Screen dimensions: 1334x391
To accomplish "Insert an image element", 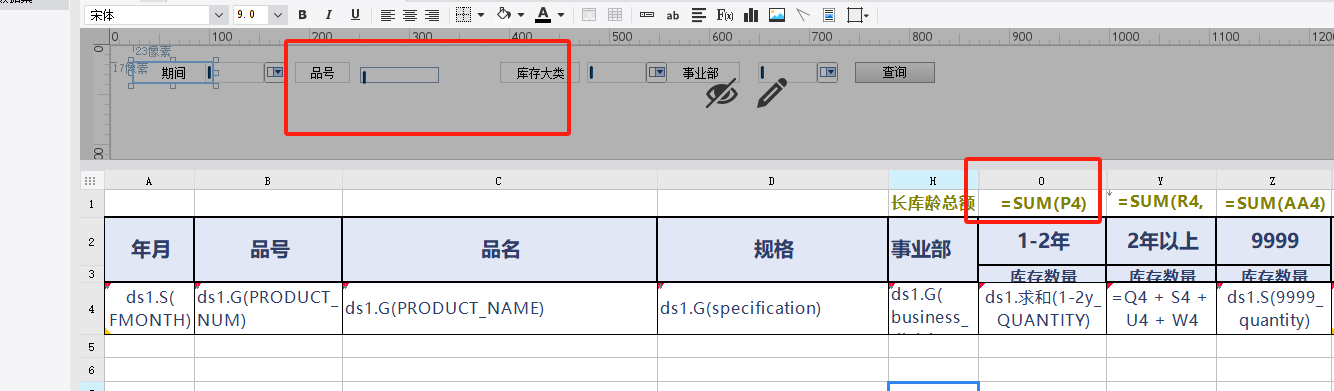I will point(777,15).
